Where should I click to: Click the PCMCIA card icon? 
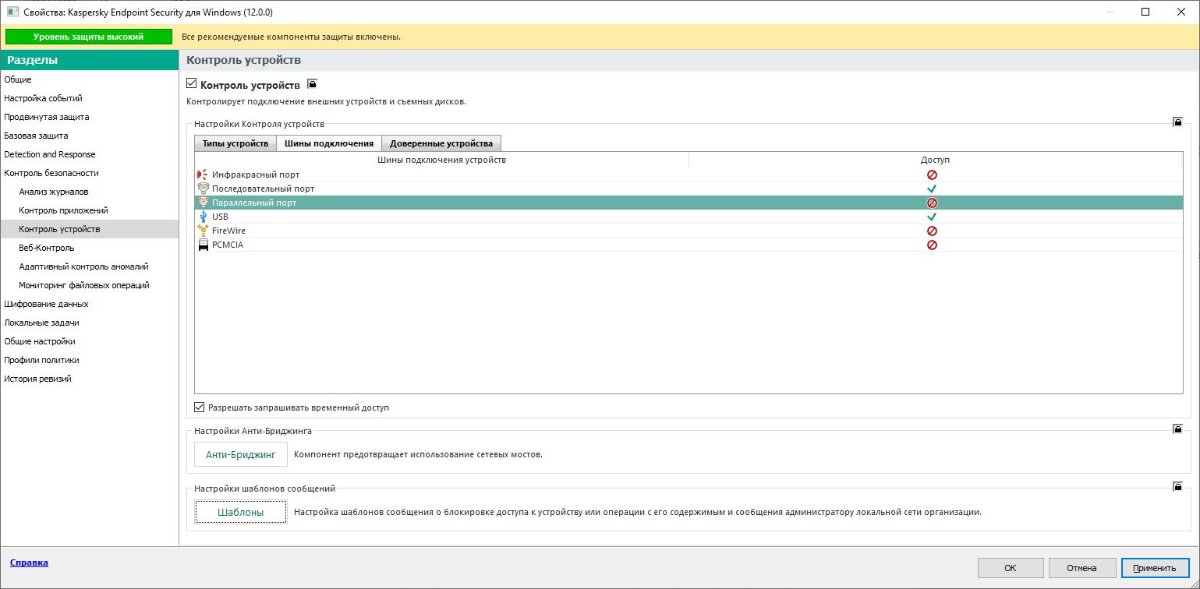[x=203, y=244]
